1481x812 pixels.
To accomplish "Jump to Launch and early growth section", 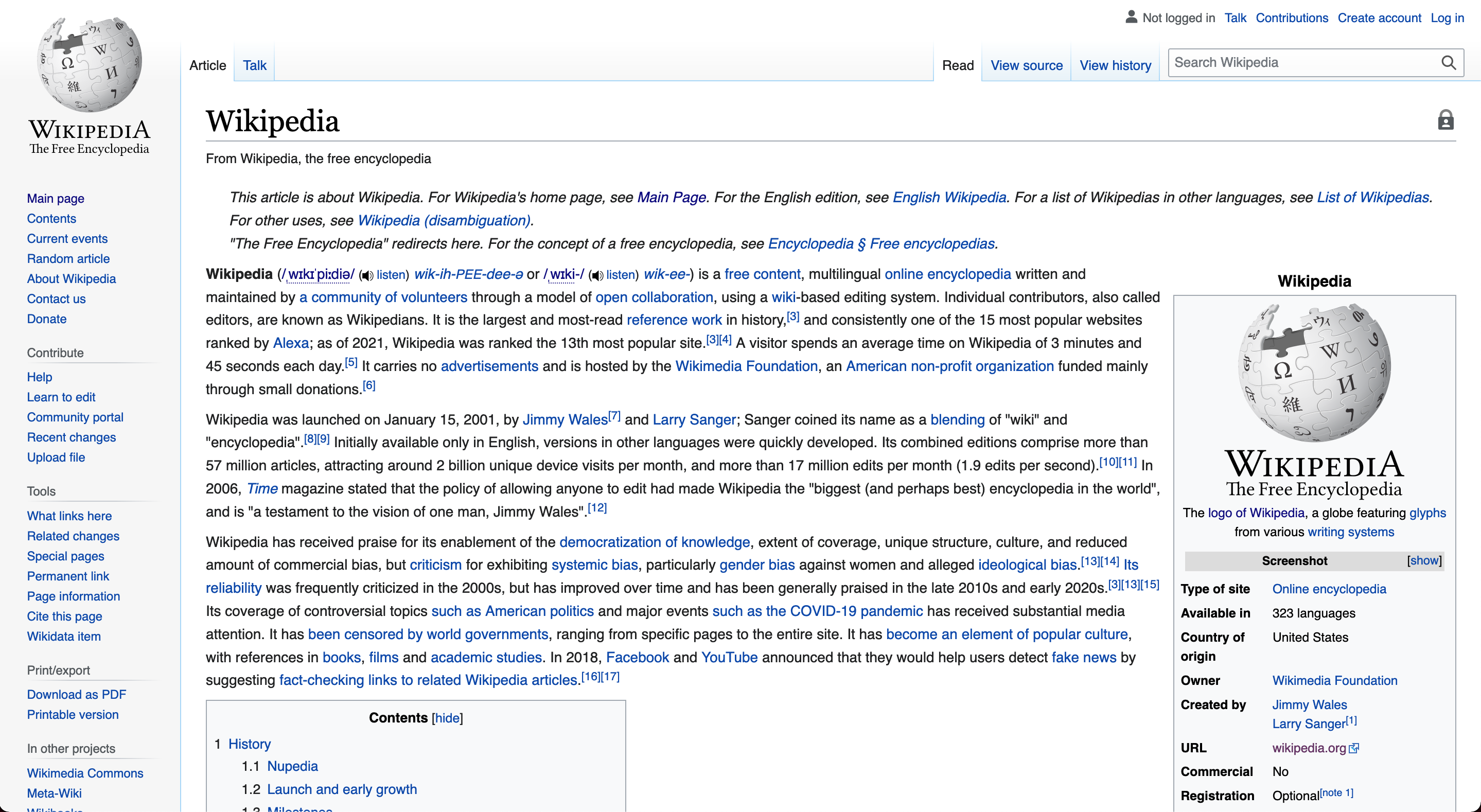I will [x=342, y=789].
